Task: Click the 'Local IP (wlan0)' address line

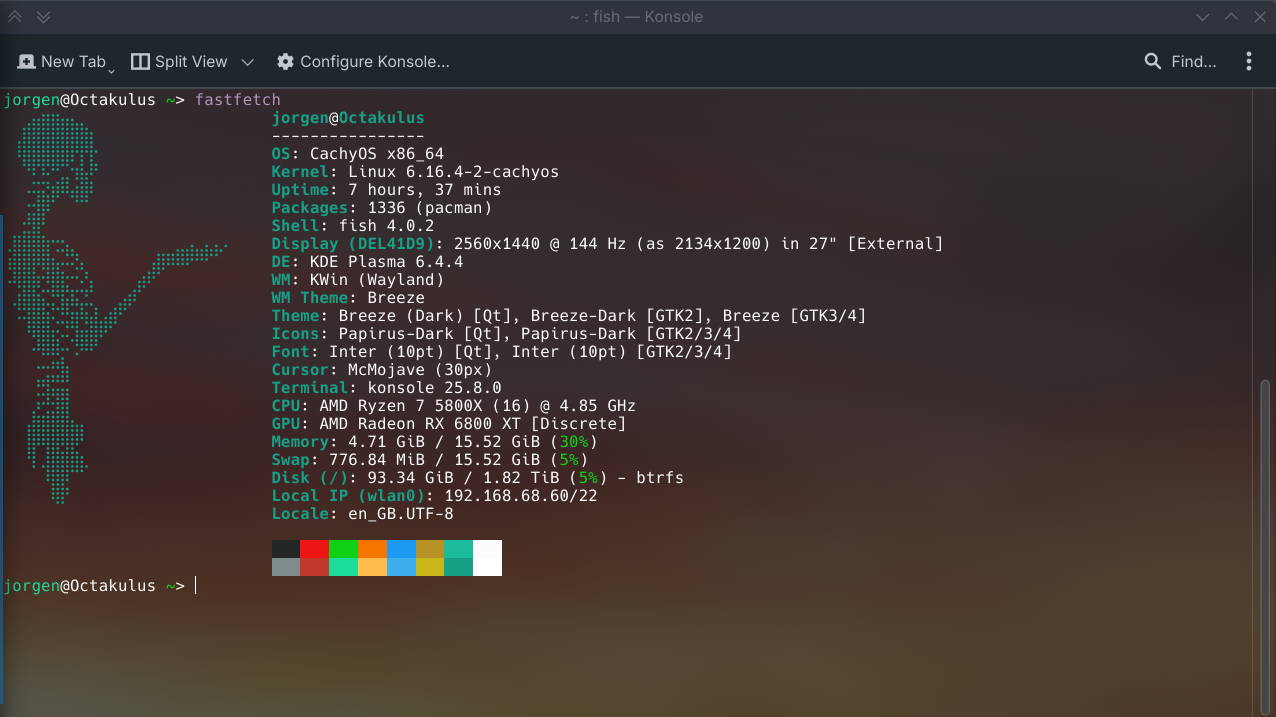Action: coord(435,496)
